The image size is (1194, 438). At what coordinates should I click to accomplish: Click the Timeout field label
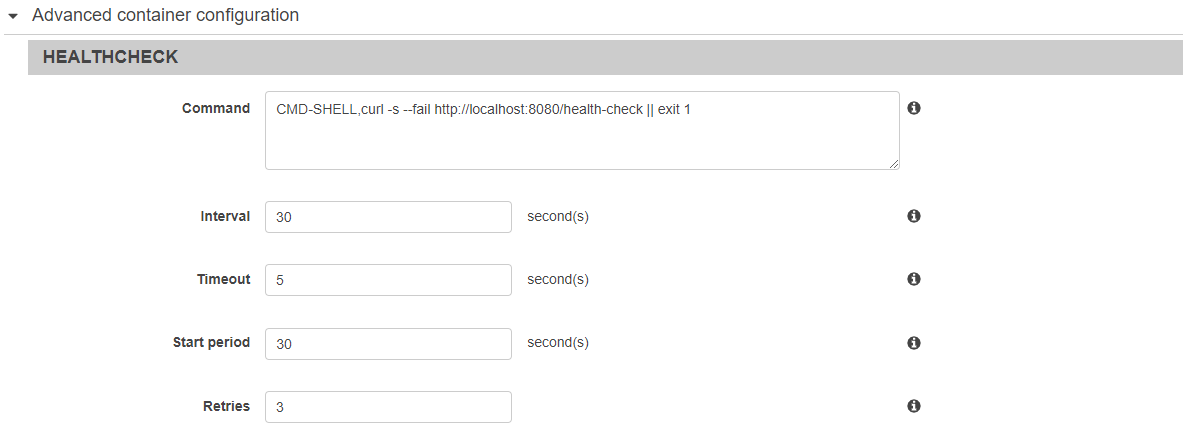[223, 280]
